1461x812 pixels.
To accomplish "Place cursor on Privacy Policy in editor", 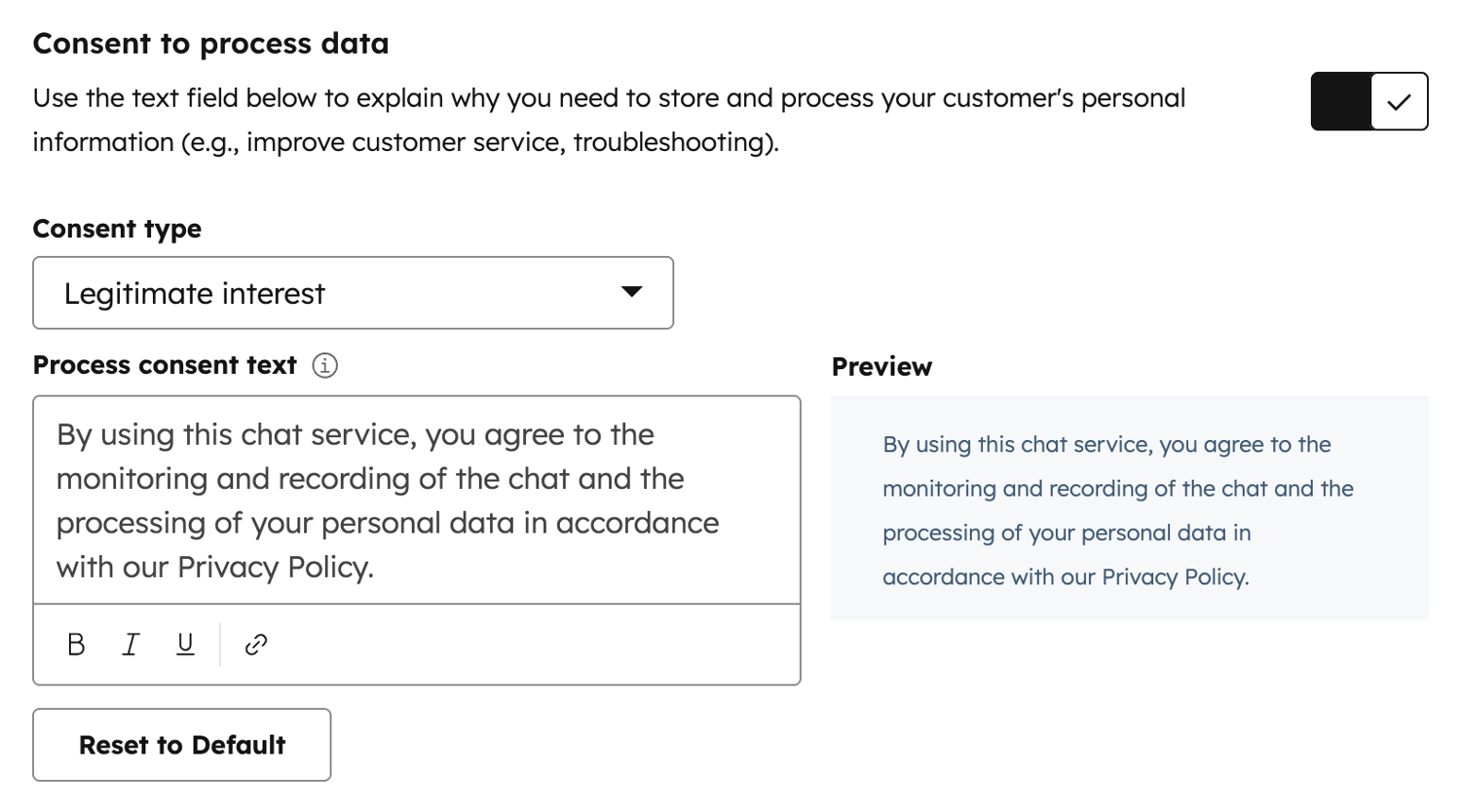I will 275,568.
